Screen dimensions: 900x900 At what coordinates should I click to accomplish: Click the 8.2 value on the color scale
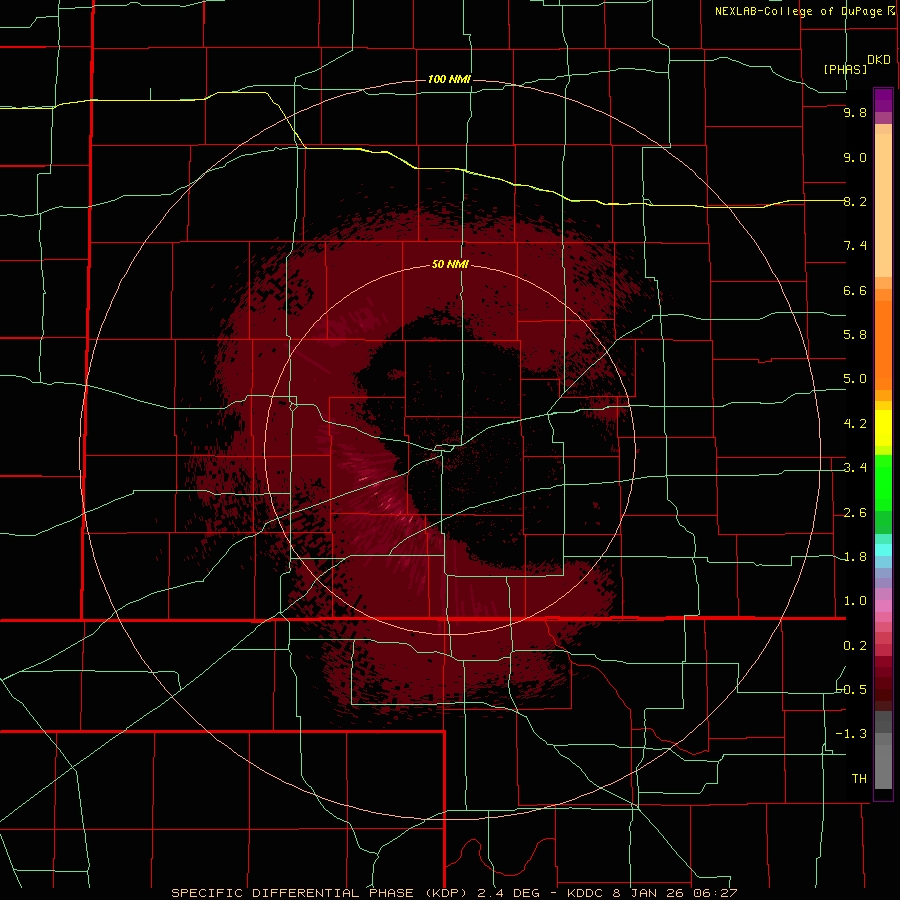click(855, 201)
